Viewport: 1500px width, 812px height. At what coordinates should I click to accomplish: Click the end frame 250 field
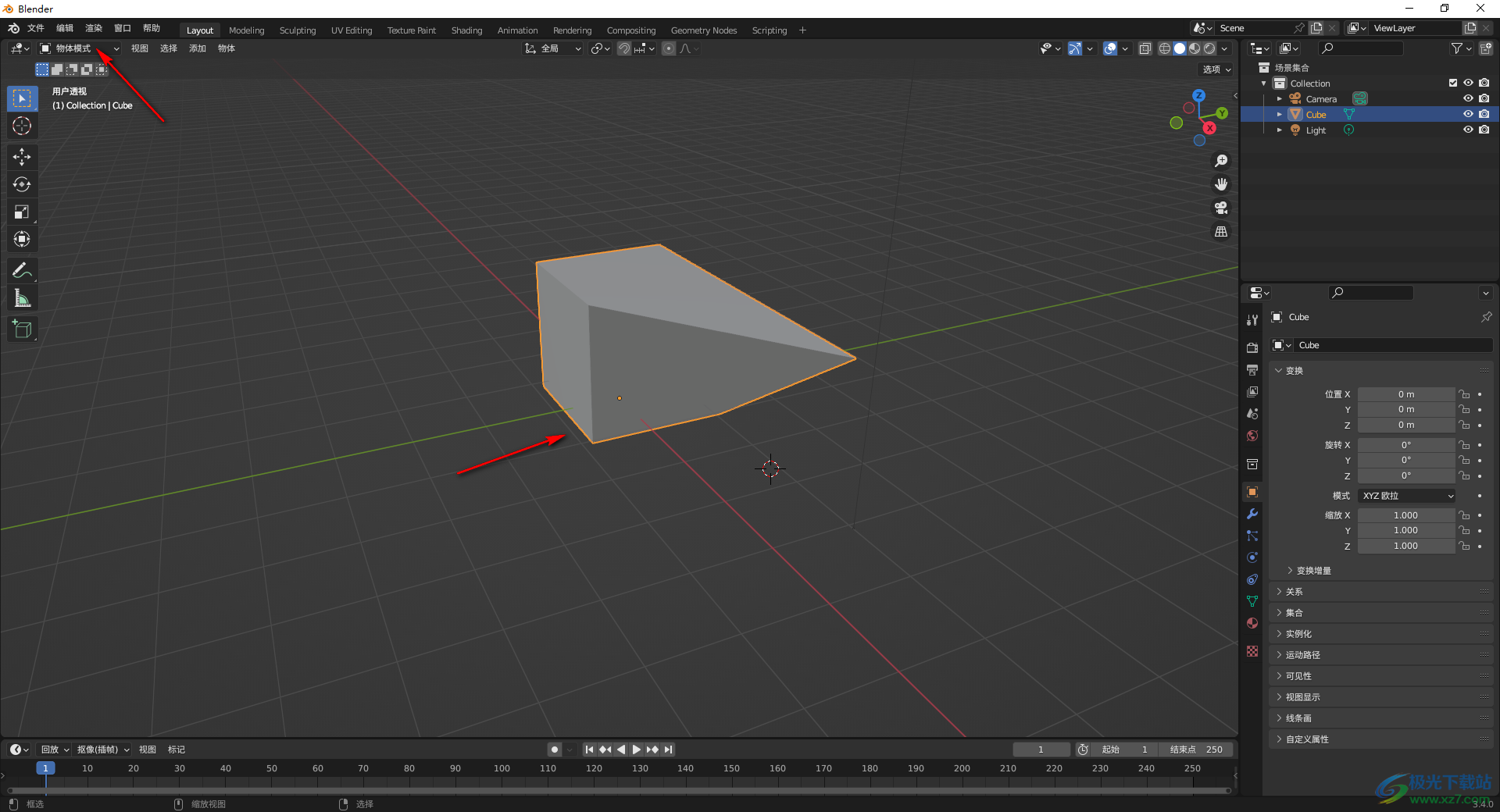[x=1197, y=750]
